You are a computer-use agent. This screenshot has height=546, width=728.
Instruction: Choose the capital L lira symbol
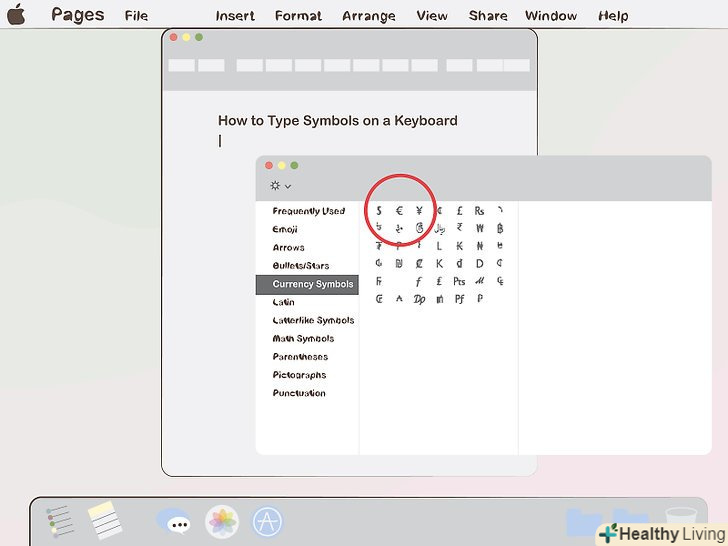tap(439, 246)
